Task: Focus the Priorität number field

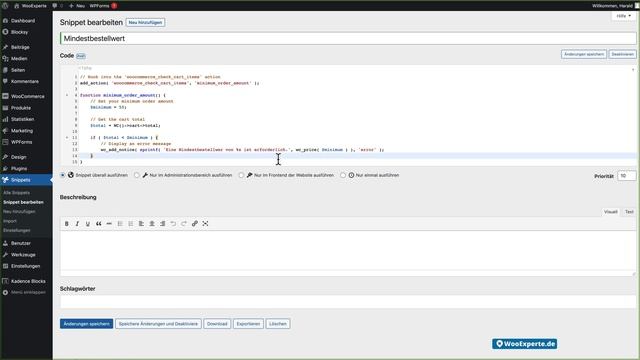Action: click(x=627, y=176)
